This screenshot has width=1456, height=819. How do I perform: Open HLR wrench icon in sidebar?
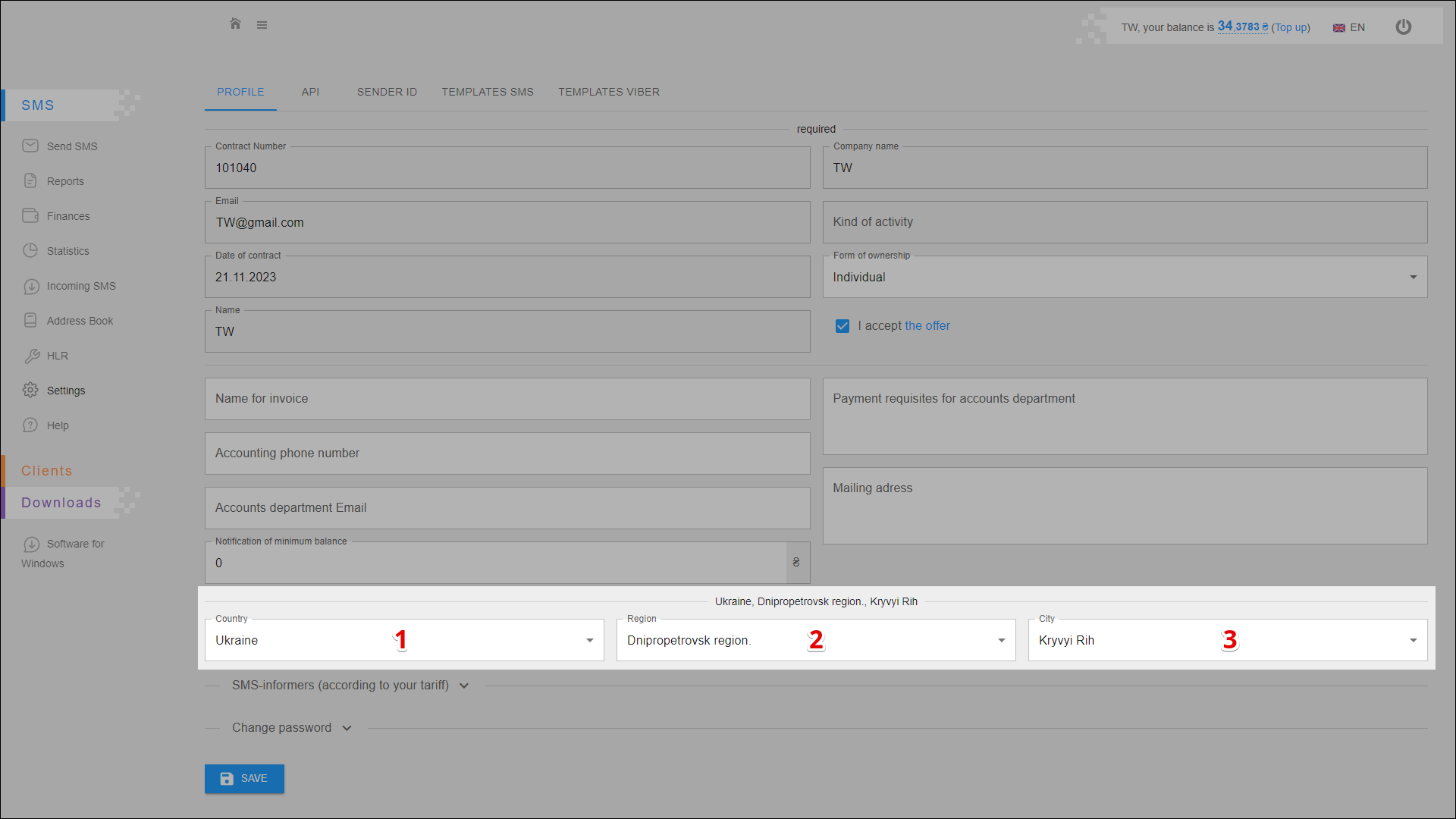click(x=31, y=356)
